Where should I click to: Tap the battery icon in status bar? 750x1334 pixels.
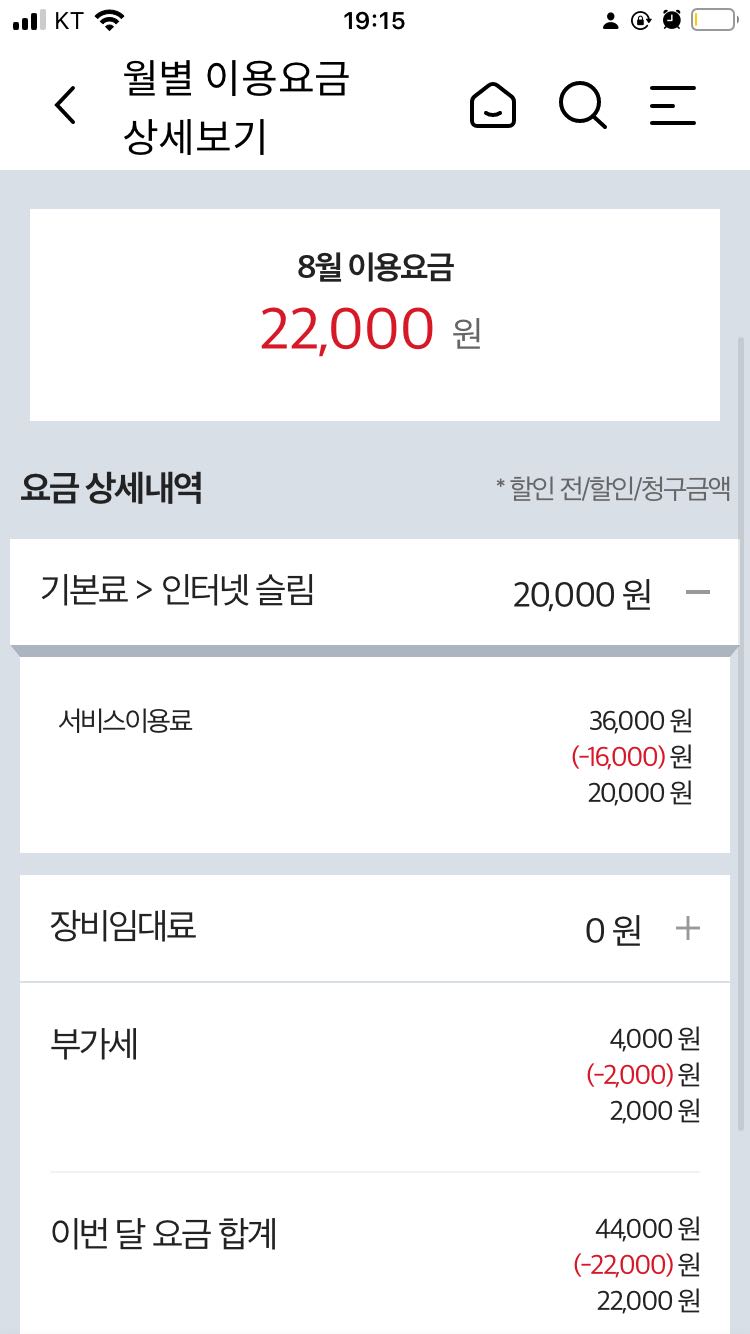point(713,20)
